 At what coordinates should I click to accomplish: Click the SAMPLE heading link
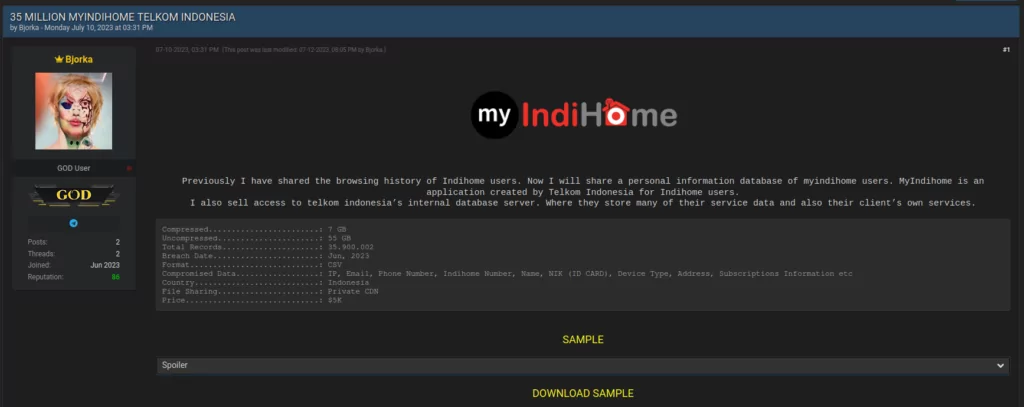tap(583, 340)
